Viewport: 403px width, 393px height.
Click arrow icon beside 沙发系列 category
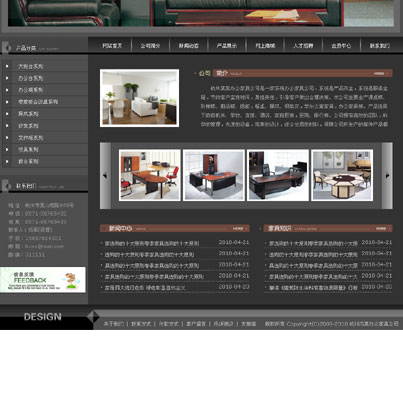(x=7, y=126)
